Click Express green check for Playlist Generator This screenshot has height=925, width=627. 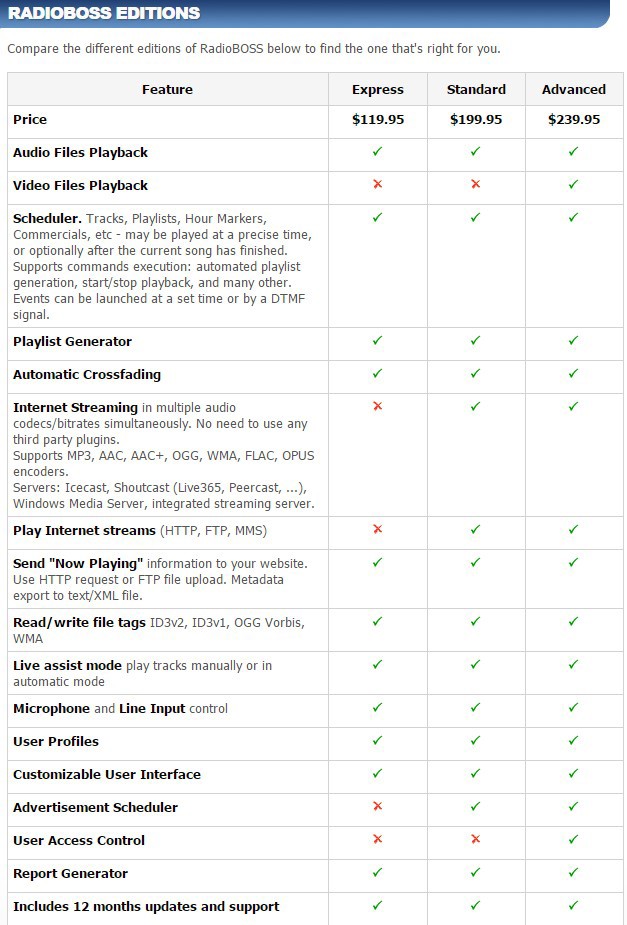pyautogui.click(x=377, y=340)
